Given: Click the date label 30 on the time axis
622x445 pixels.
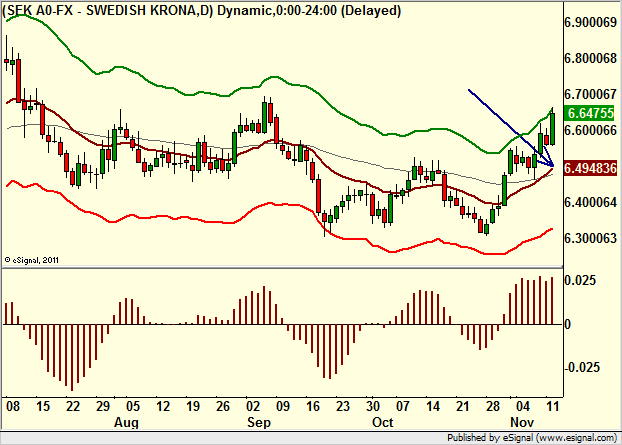Looking at the screenshot, I should (x=373, y=407).
